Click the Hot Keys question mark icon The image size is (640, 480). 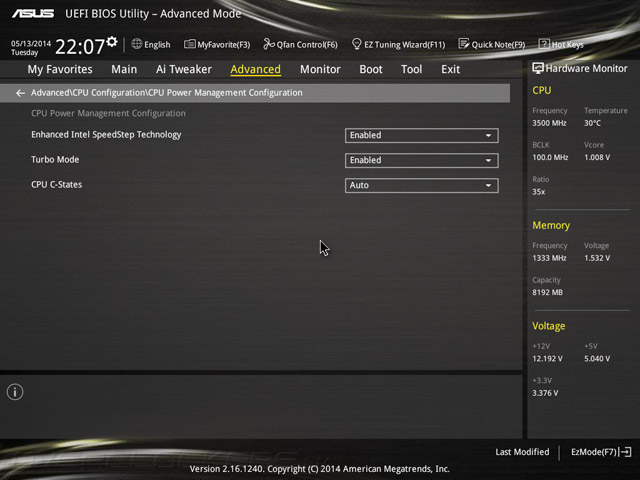pos(544,44)
